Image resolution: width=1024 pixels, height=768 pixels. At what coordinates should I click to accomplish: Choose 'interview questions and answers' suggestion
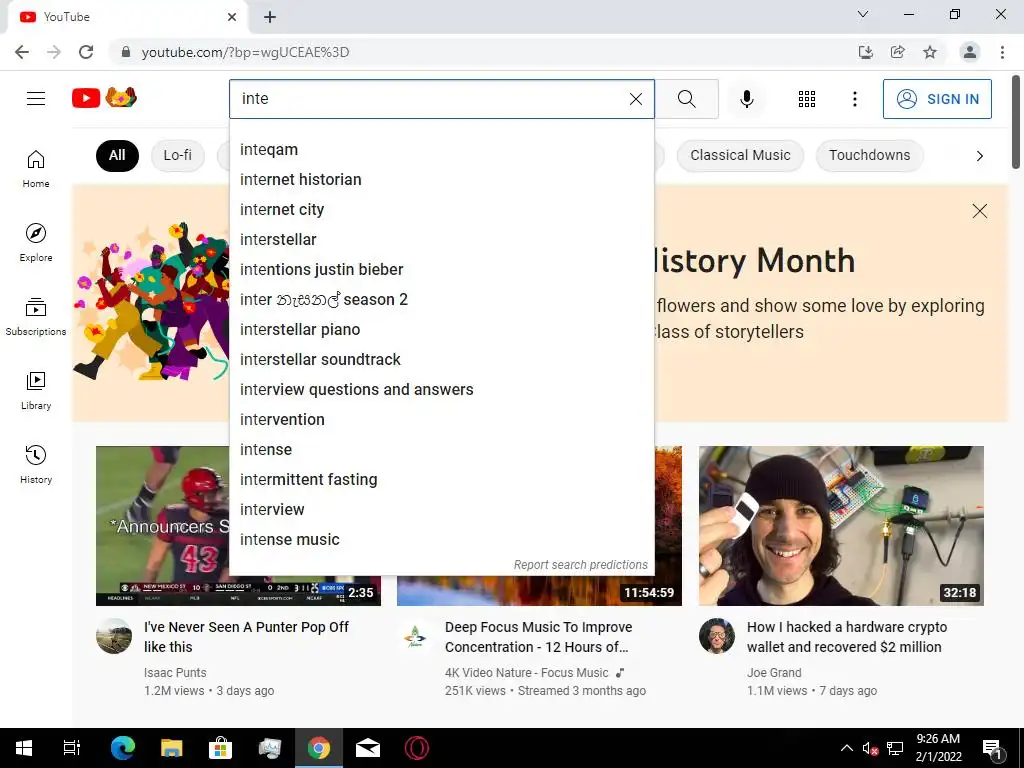(441, 390)
